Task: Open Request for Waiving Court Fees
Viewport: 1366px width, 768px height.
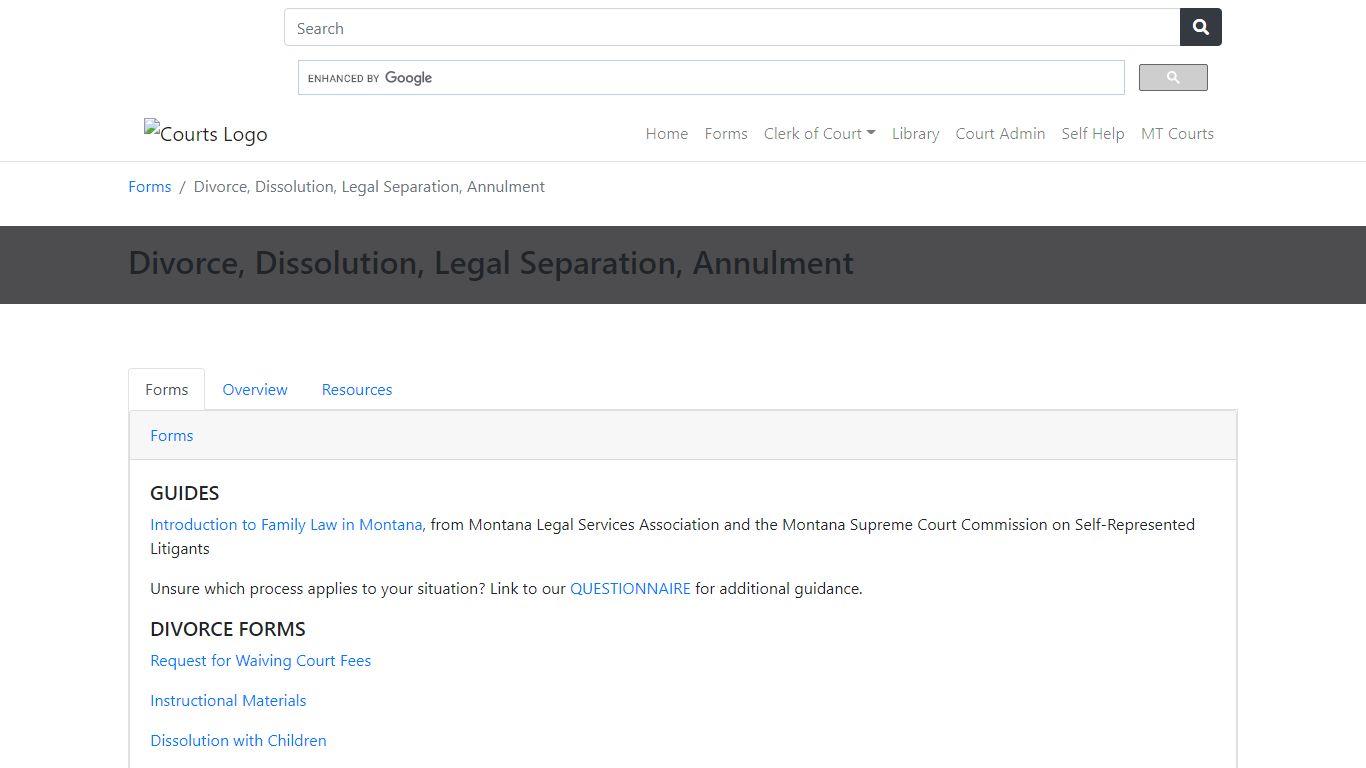Action: tap(261, 660)
